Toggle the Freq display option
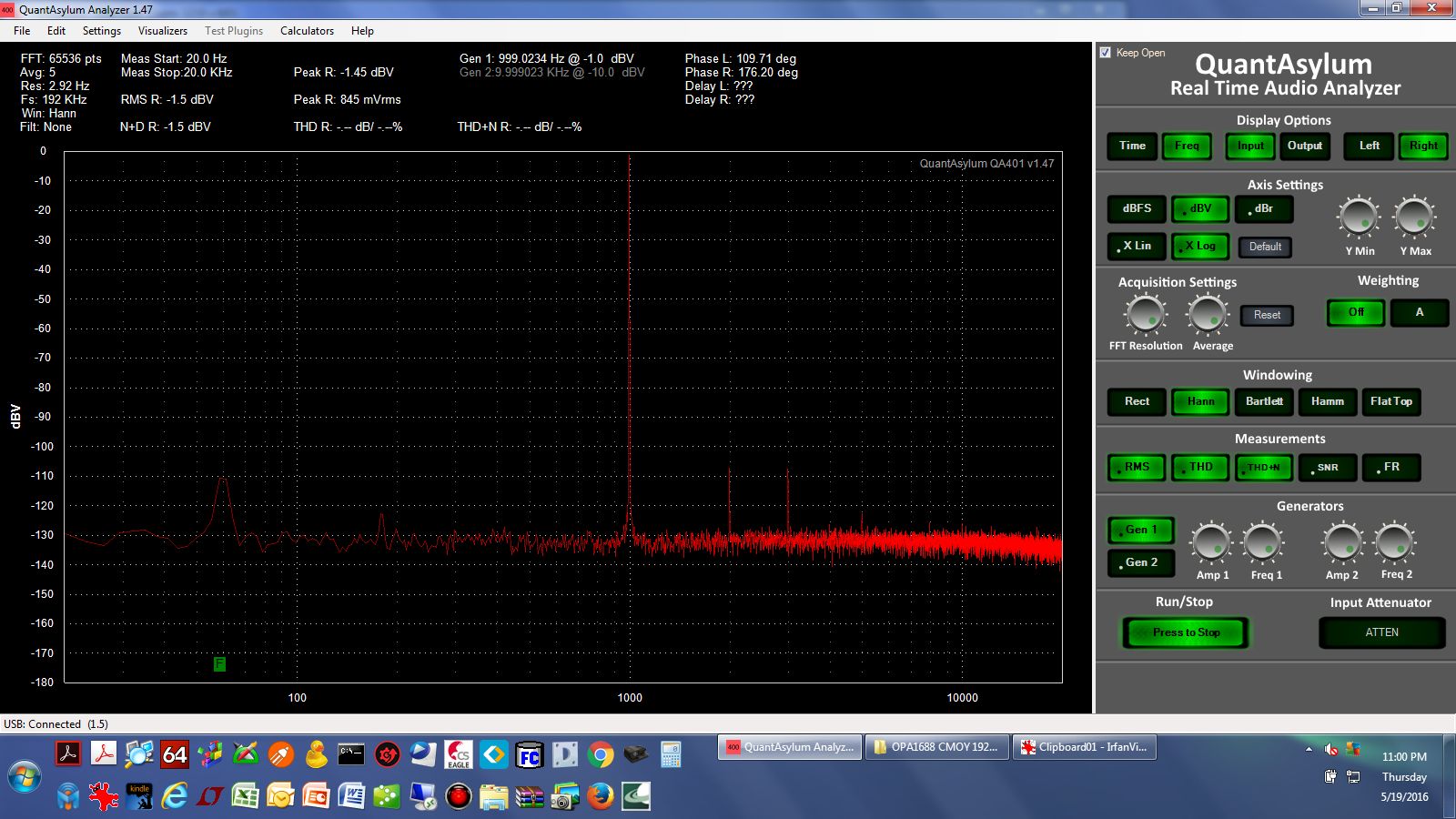This screenshot has height=819, width=1456. click(1187, 146)
